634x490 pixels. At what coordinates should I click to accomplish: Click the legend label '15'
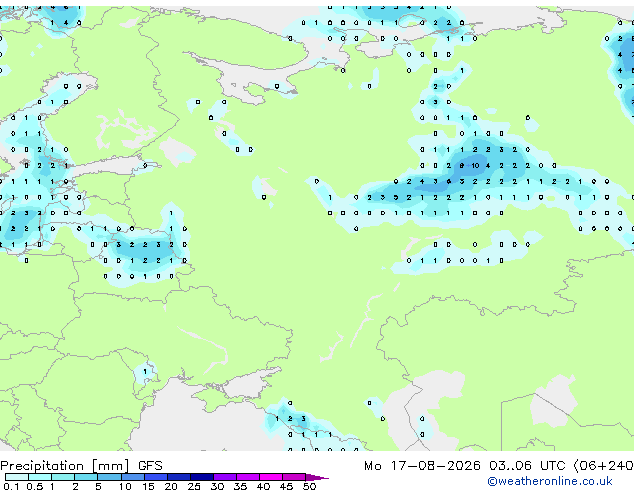[148, 486]
